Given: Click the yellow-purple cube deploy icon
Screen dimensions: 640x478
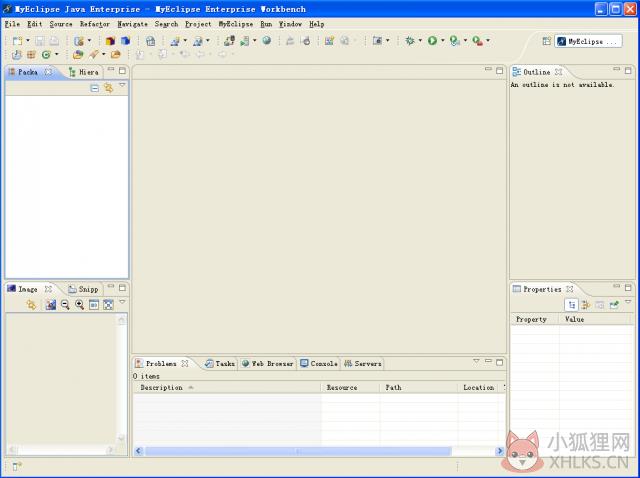Looking at the screenshot, I should tap(110, 41).
